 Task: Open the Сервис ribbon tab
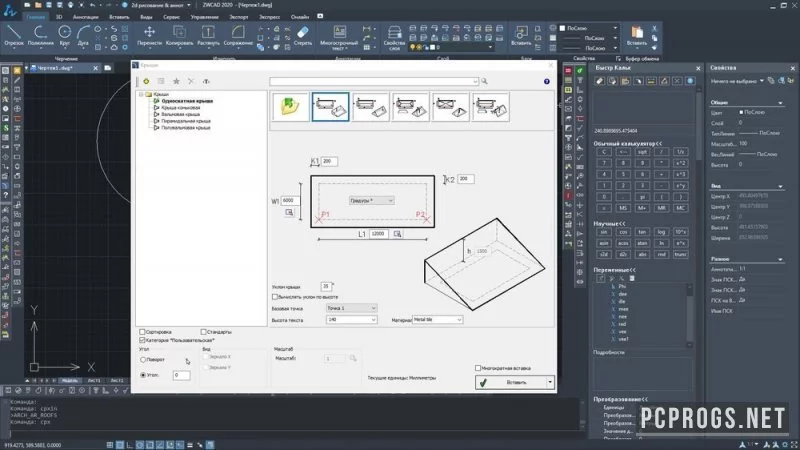[171, 17]
